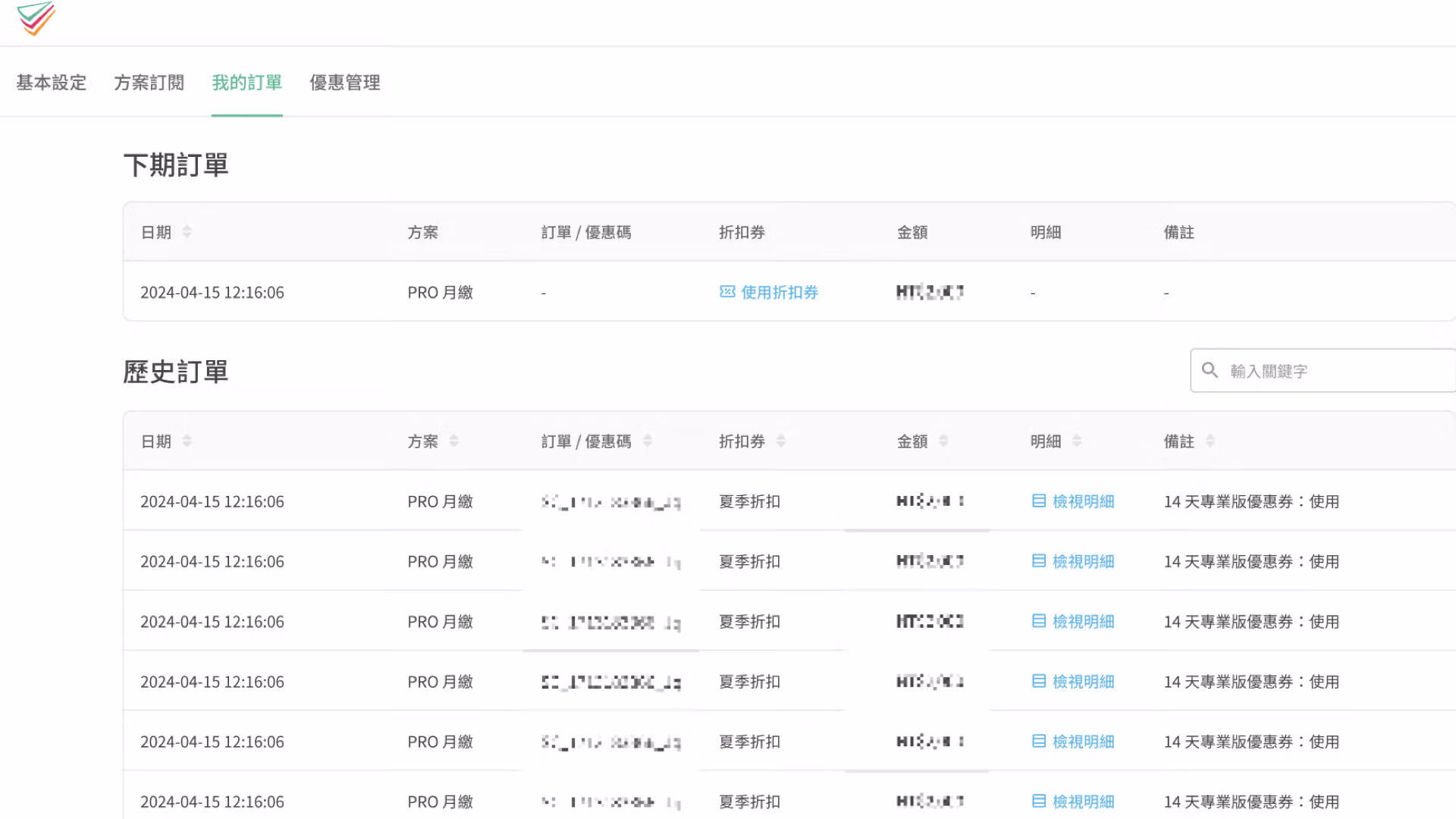Open 檢視明細 in sixth history row
Image resolution: width=1456 pixels, height=819 pixels.
1084,802
